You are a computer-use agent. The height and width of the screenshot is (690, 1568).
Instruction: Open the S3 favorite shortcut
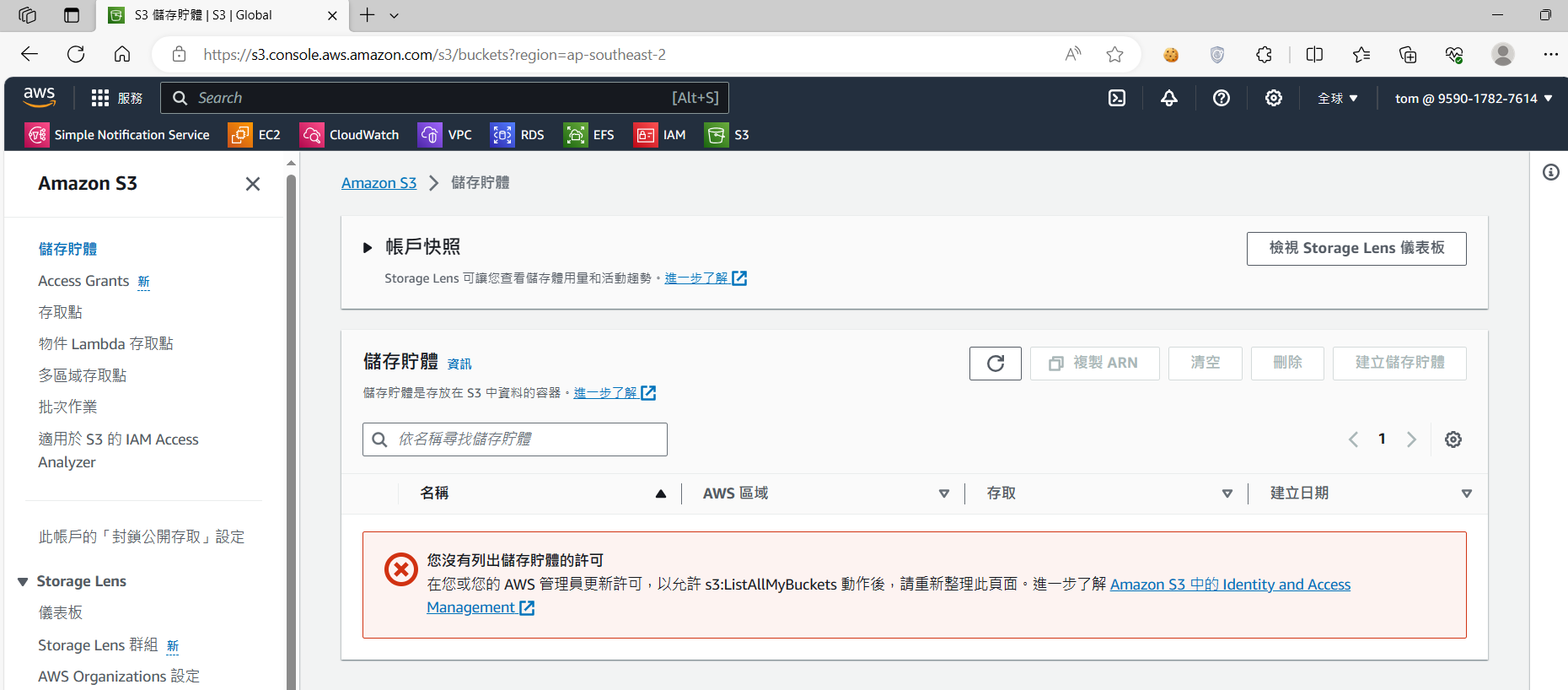click(x=727, y=135)
